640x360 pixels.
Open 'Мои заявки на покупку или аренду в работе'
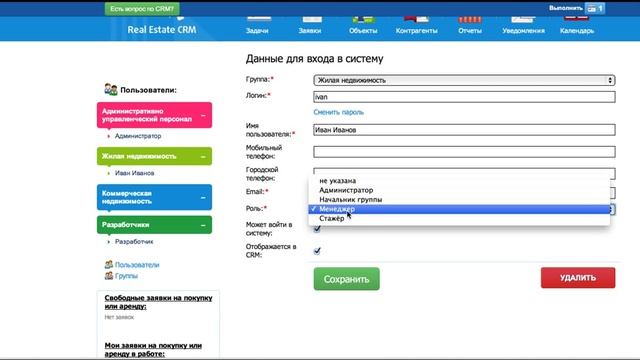point(153,349)
